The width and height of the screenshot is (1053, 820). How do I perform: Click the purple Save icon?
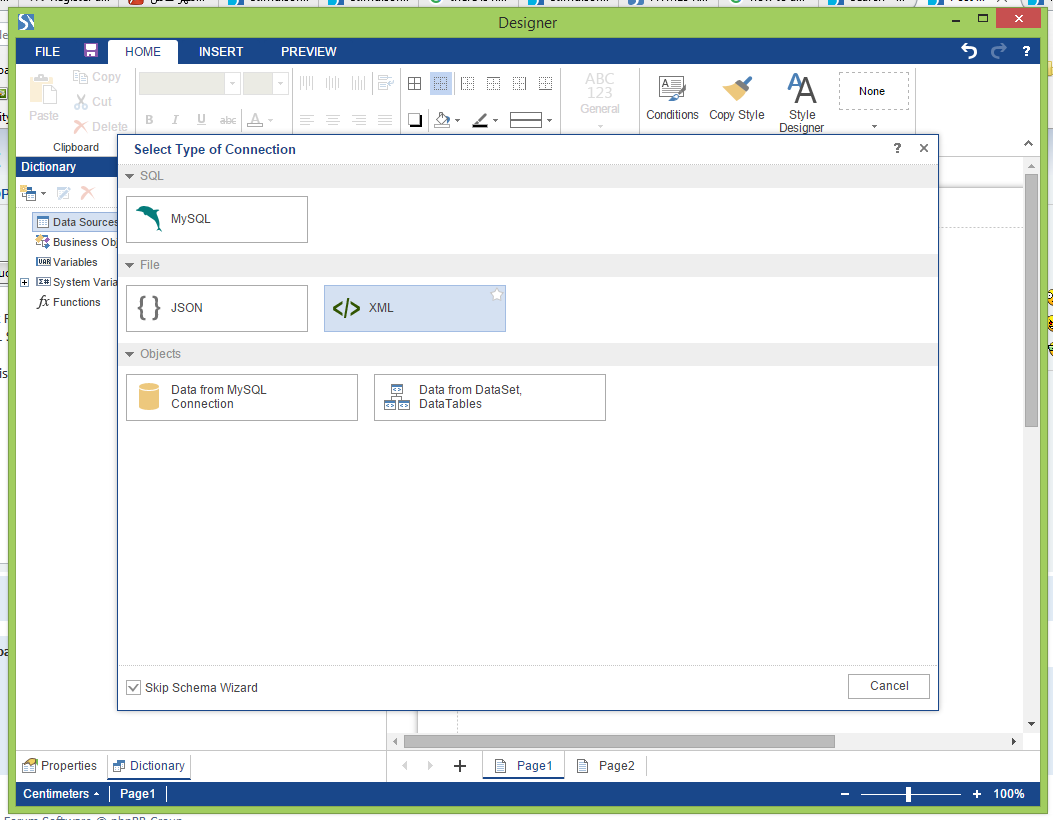(91, 50)
